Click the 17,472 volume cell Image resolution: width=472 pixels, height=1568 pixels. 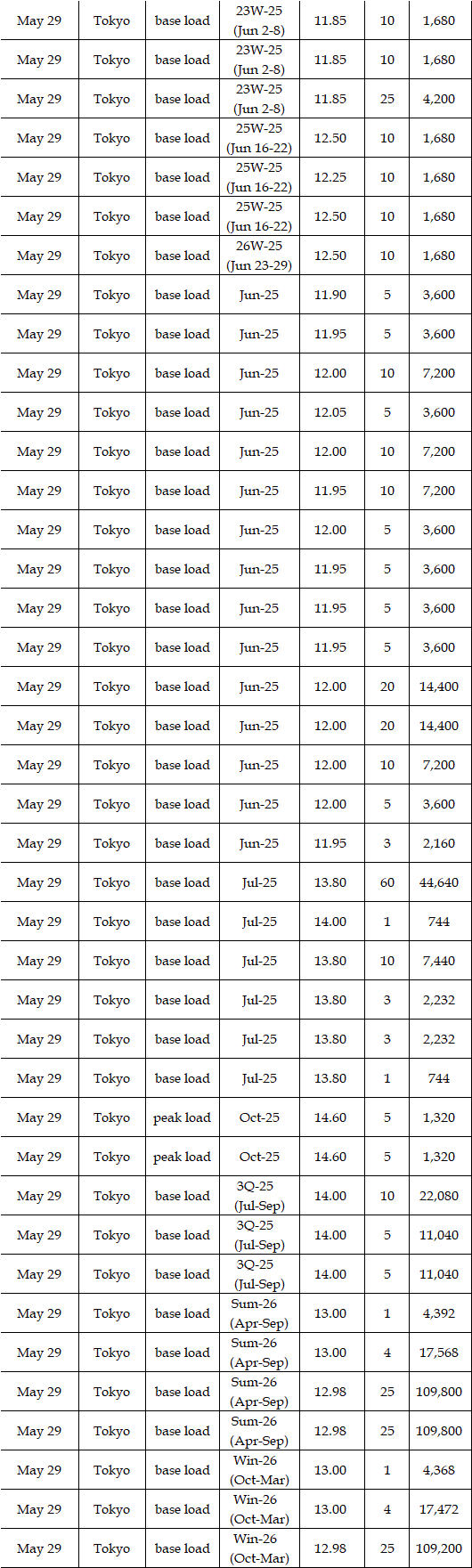(x=439, y=1509)
